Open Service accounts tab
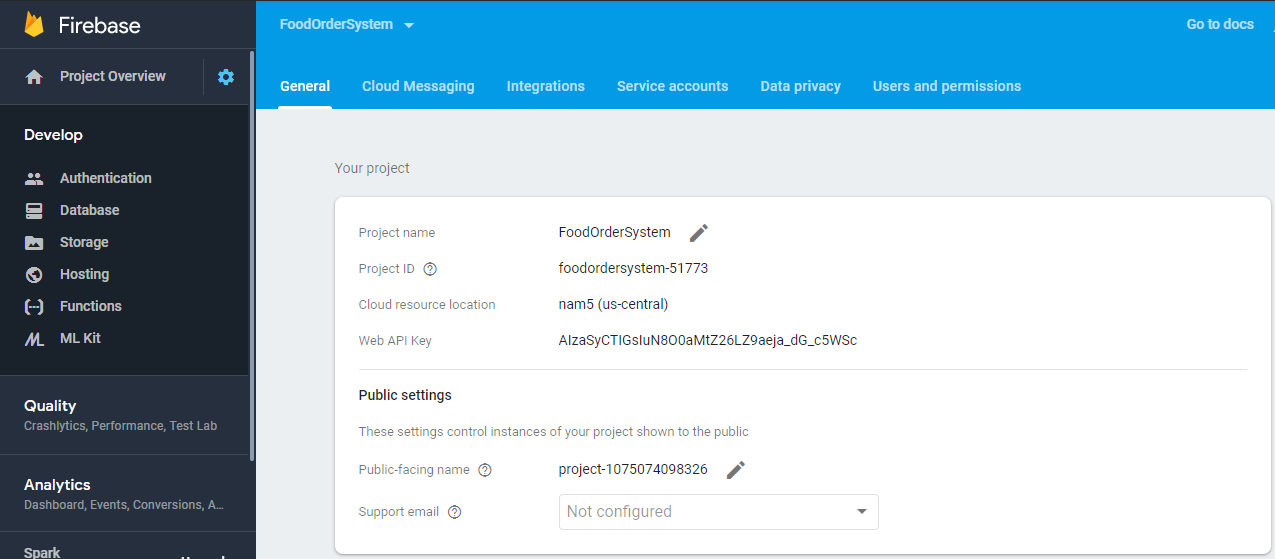1275x559 pixels. pos(672,86)
